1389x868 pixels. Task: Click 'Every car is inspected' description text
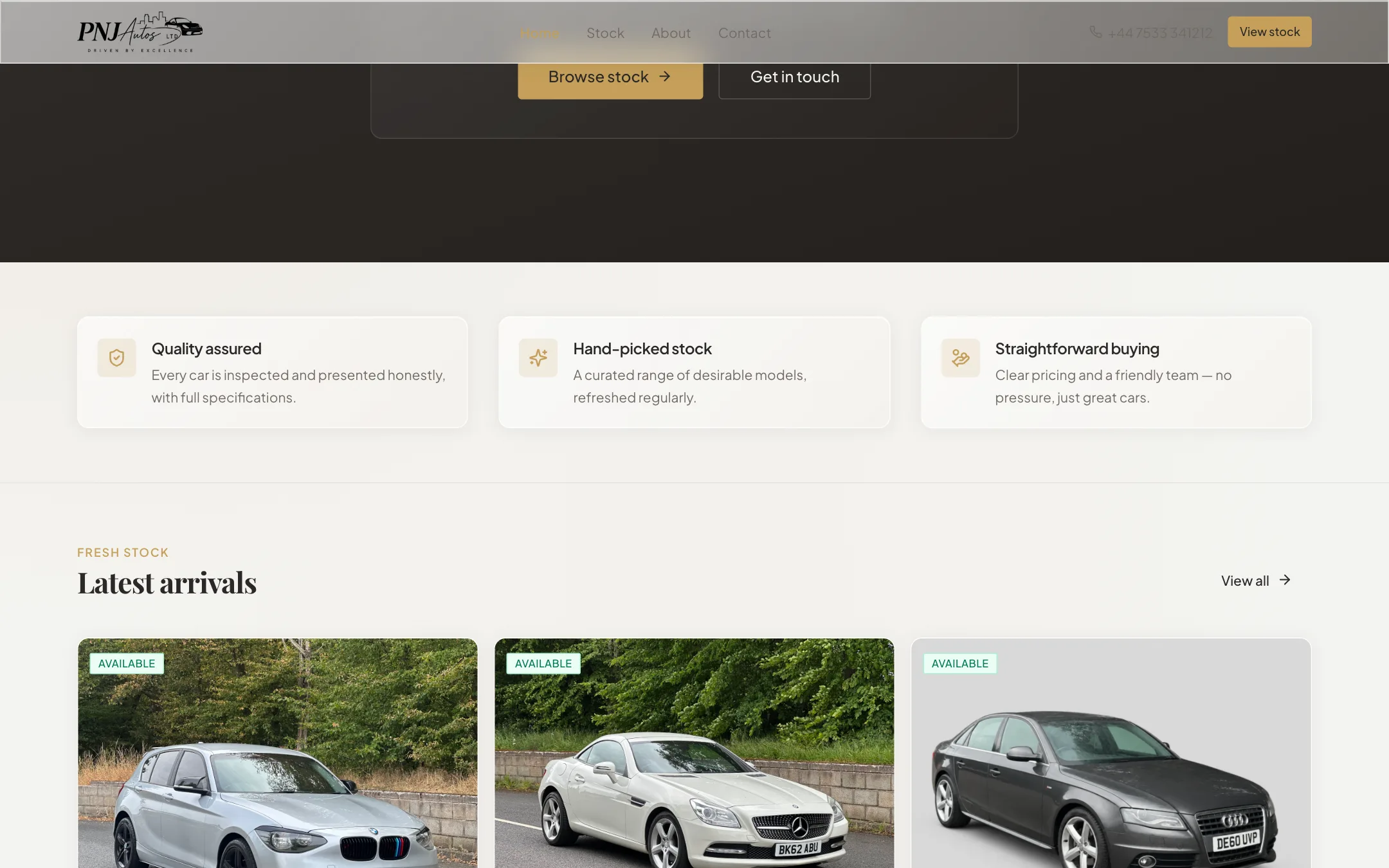(x=298, y=386)
